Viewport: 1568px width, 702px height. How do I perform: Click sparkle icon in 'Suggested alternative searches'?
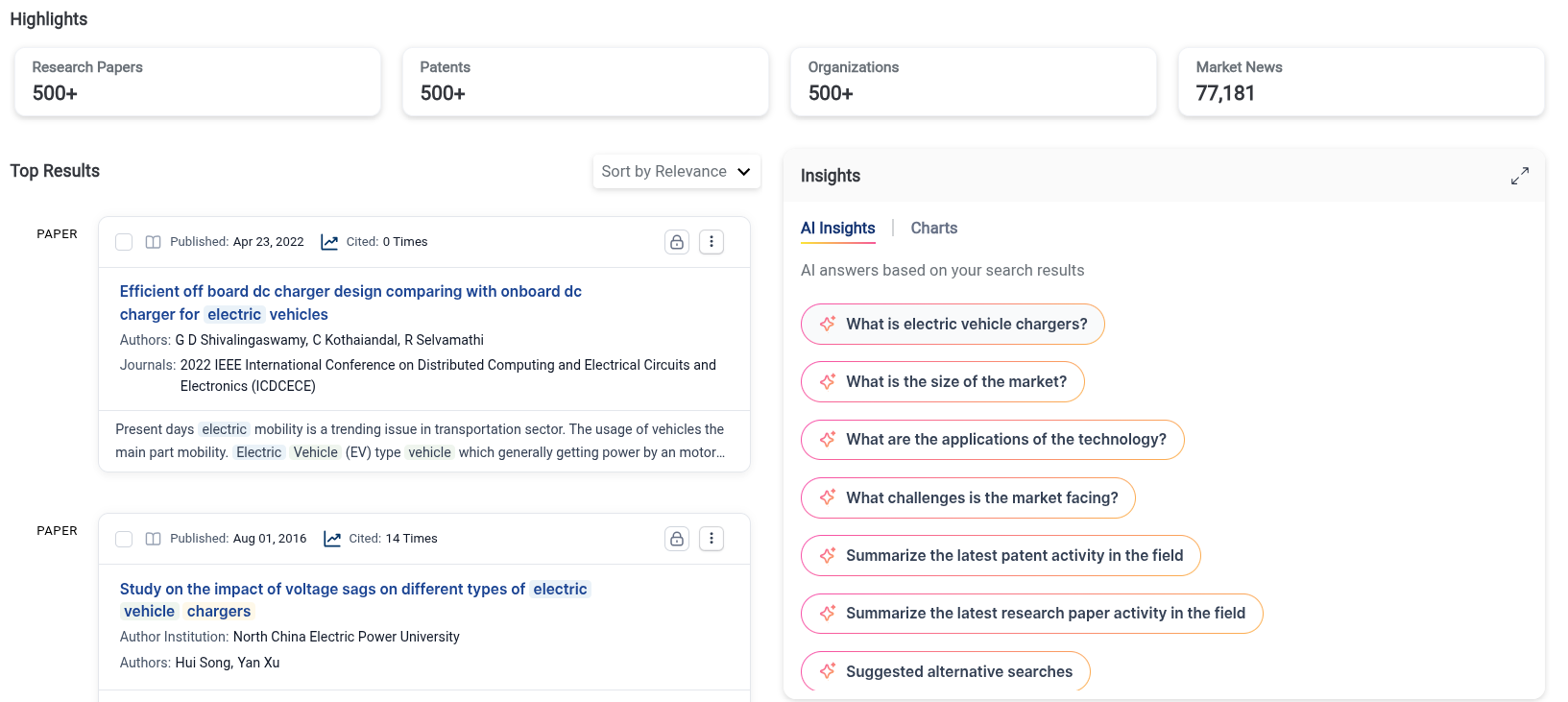click(828, 671)
